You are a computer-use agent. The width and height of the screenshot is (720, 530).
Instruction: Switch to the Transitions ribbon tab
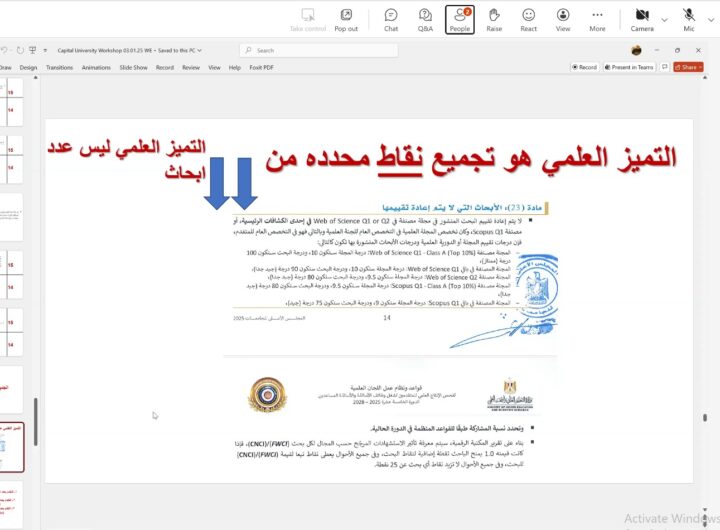coord(59,67)
